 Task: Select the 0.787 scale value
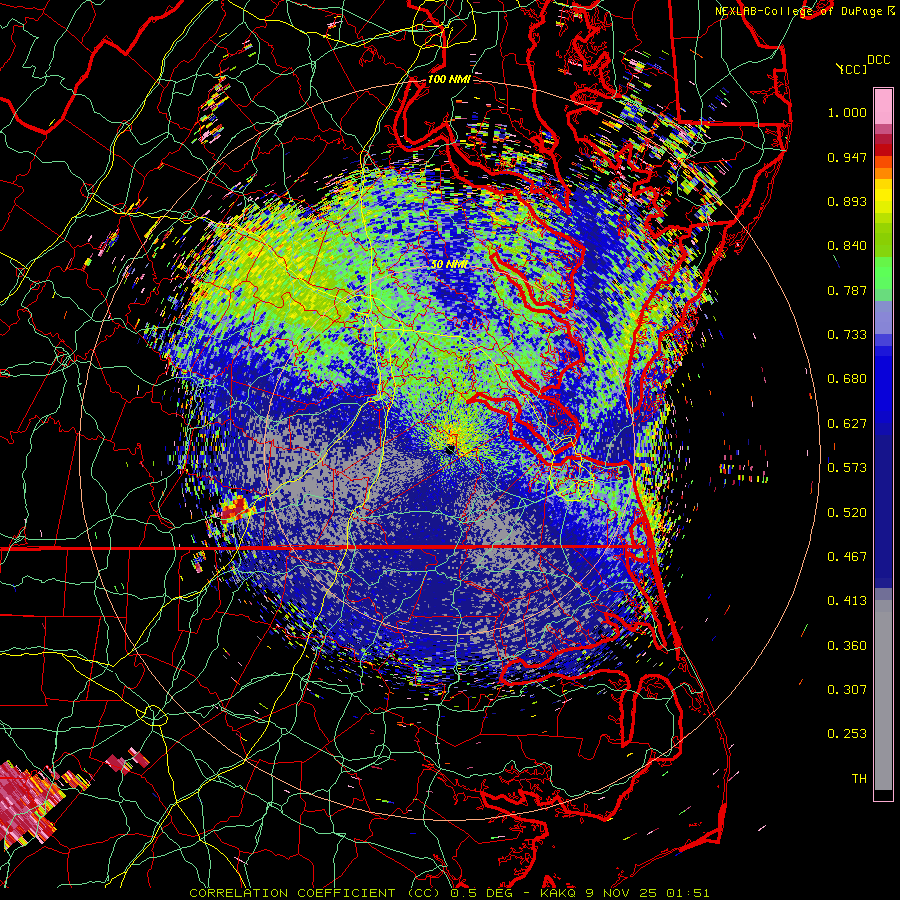(x=847, y=290)
